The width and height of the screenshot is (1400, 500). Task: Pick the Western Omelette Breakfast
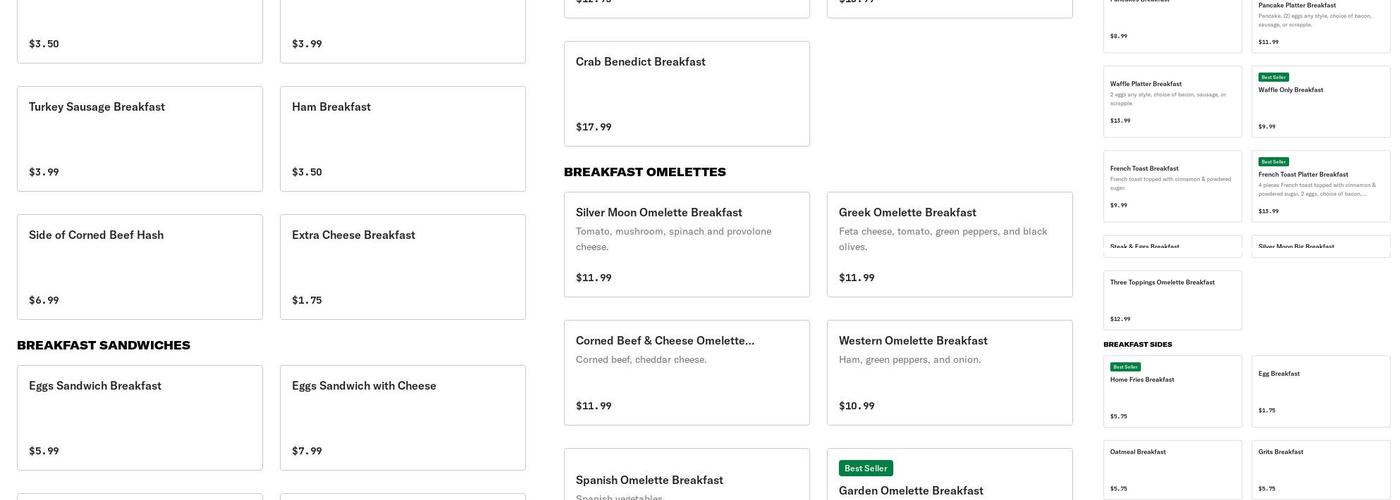click(x=950, y=372)
